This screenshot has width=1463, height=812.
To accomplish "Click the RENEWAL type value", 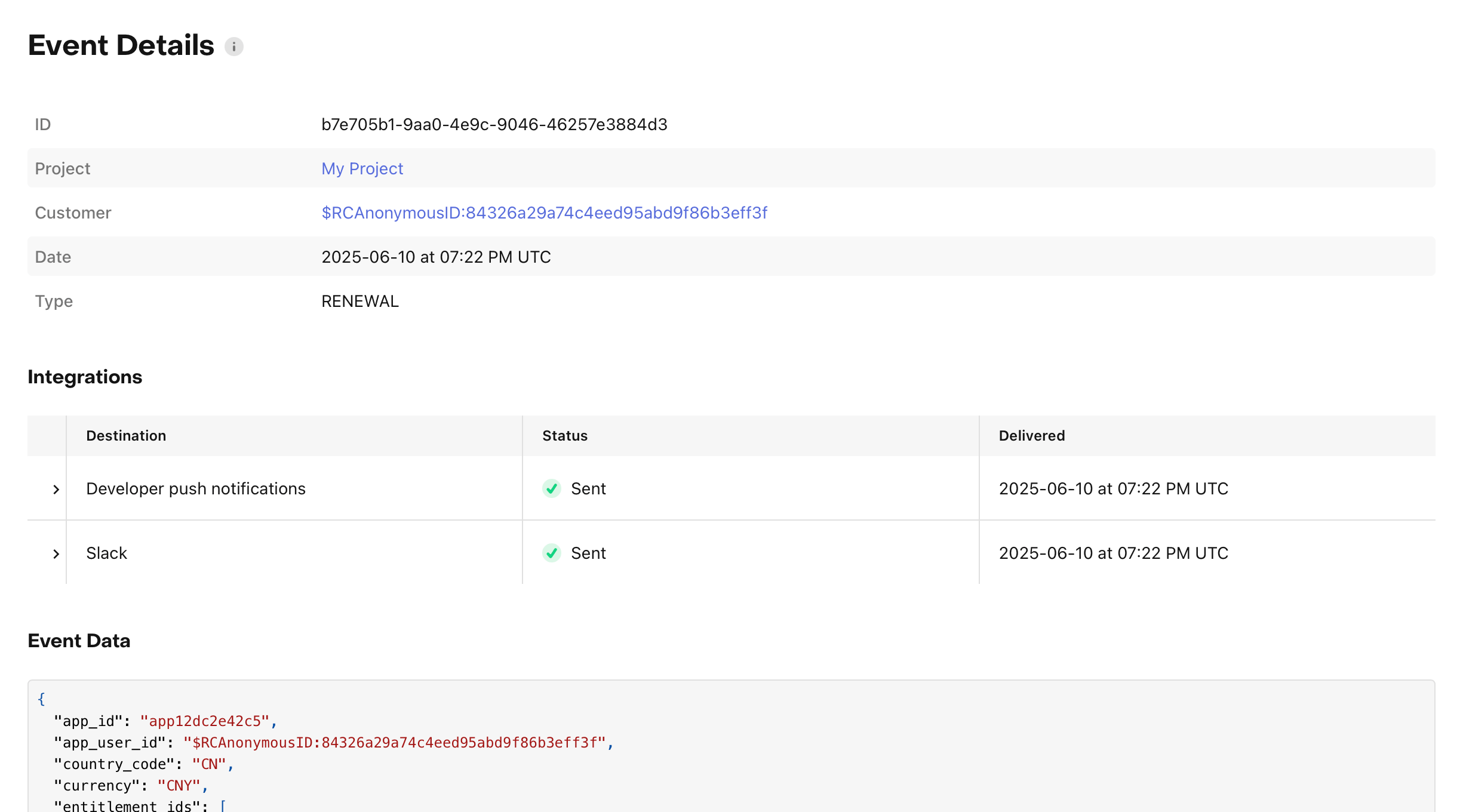I will coord(359,302).
